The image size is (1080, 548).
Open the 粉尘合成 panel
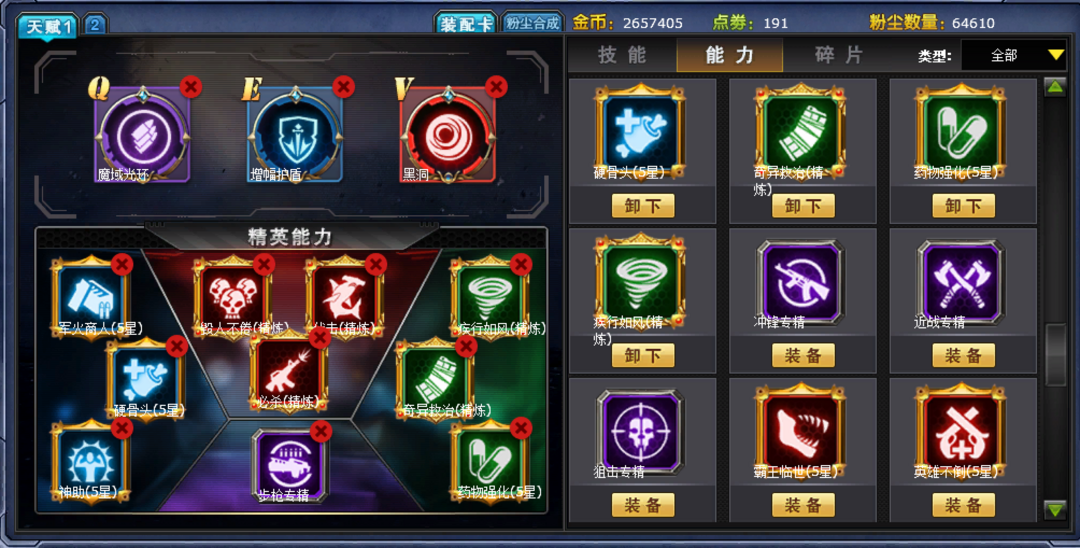point(532,23)
